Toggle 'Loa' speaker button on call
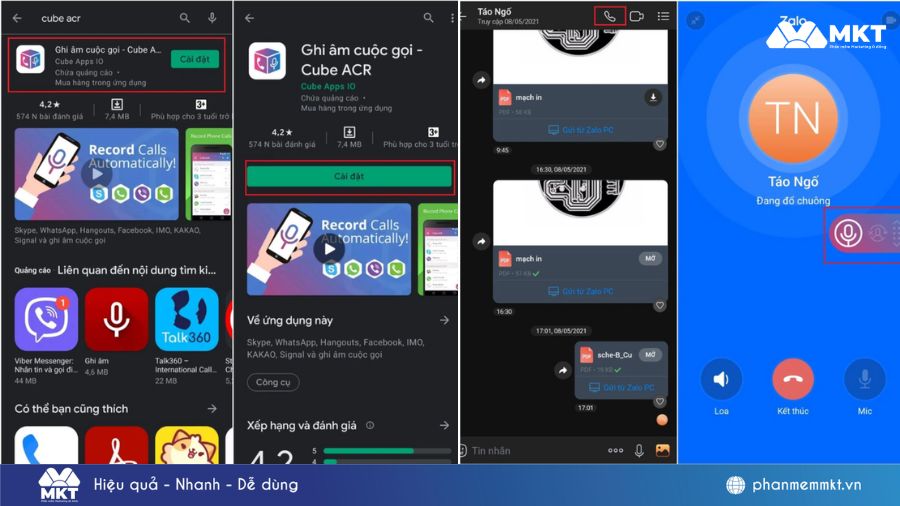 pyautogui.click(x=721, y=379)
